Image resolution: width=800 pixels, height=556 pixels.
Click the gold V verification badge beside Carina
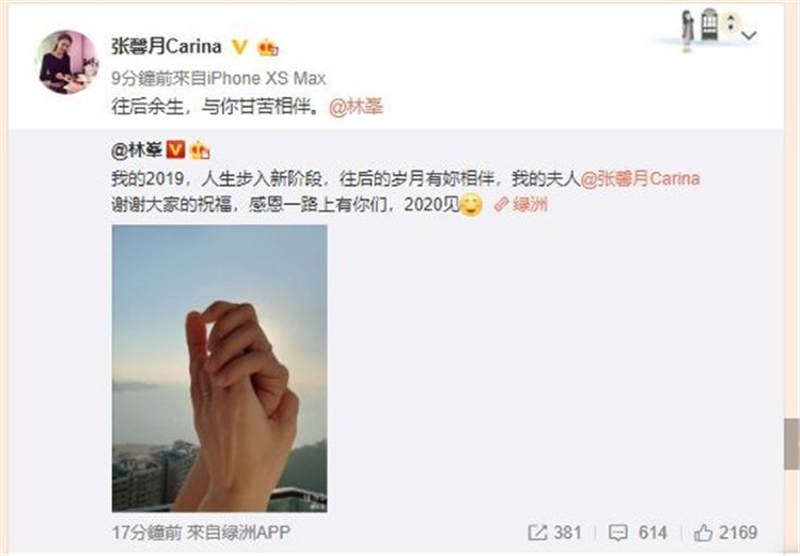tap(239, 47)
